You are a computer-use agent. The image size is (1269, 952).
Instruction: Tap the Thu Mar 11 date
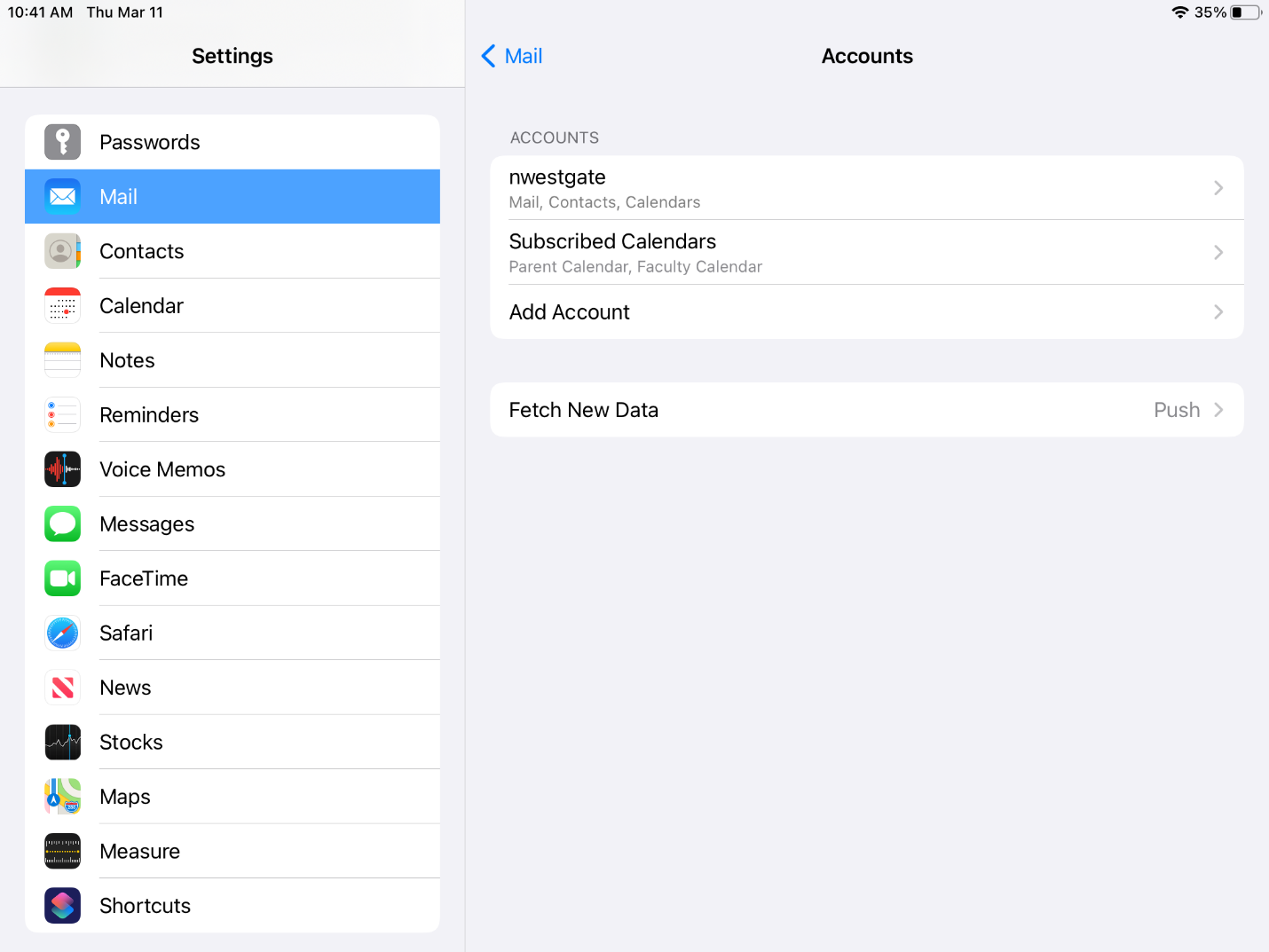[x=125, y=12]
